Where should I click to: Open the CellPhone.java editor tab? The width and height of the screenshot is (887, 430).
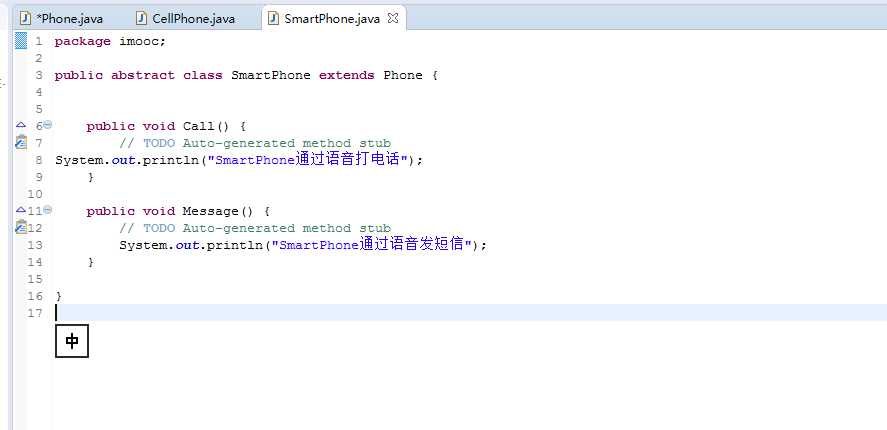point(193,19)
